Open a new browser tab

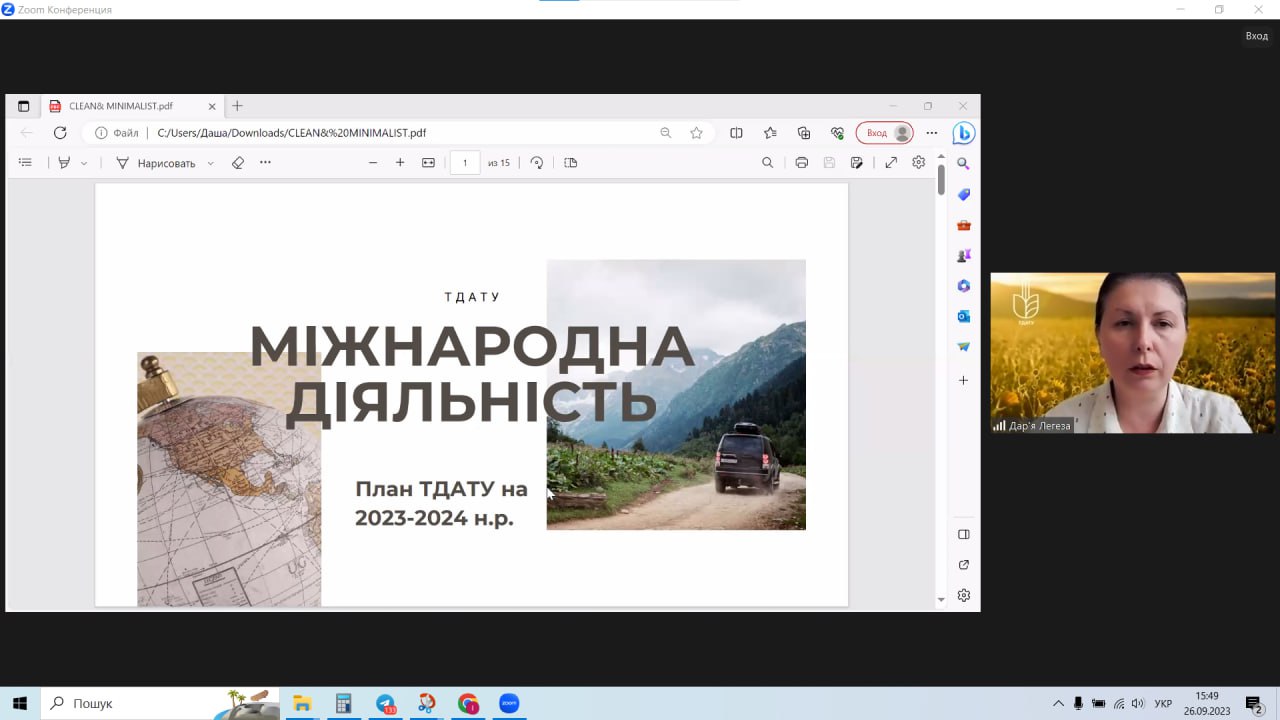pyautogui.click(x=237, y=106)
